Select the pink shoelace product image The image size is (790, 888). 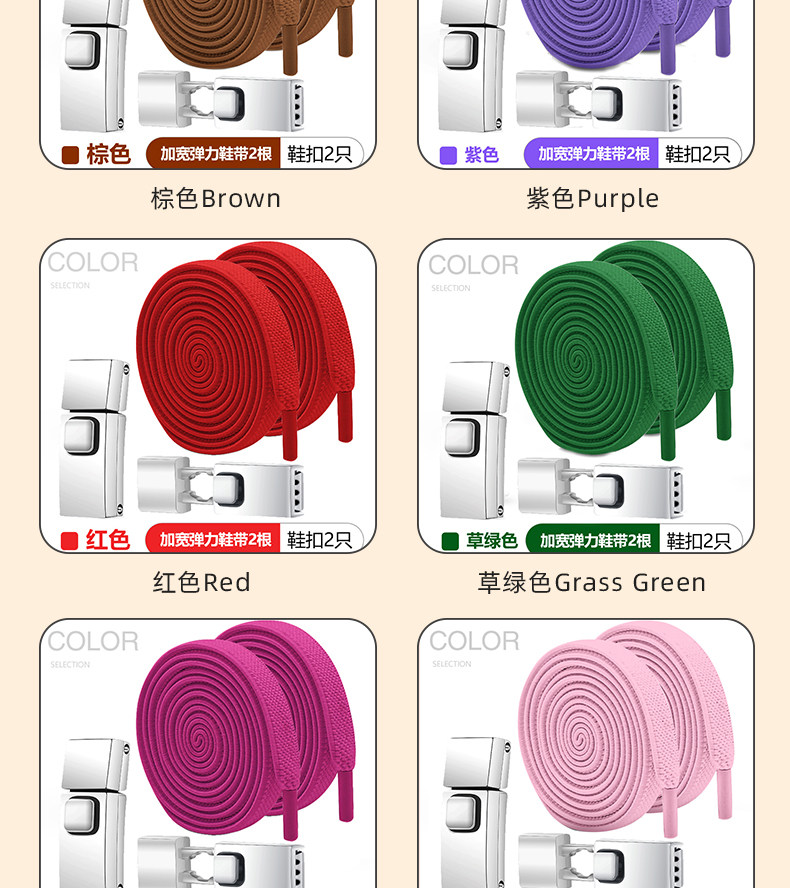(586, 753)
